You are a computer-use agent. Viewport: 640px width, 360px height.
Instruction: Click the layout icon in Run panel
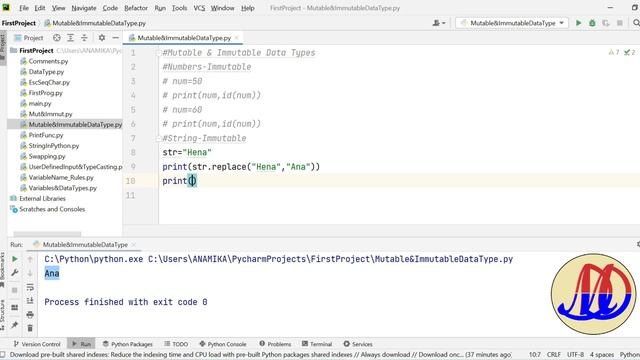[15, 307]
